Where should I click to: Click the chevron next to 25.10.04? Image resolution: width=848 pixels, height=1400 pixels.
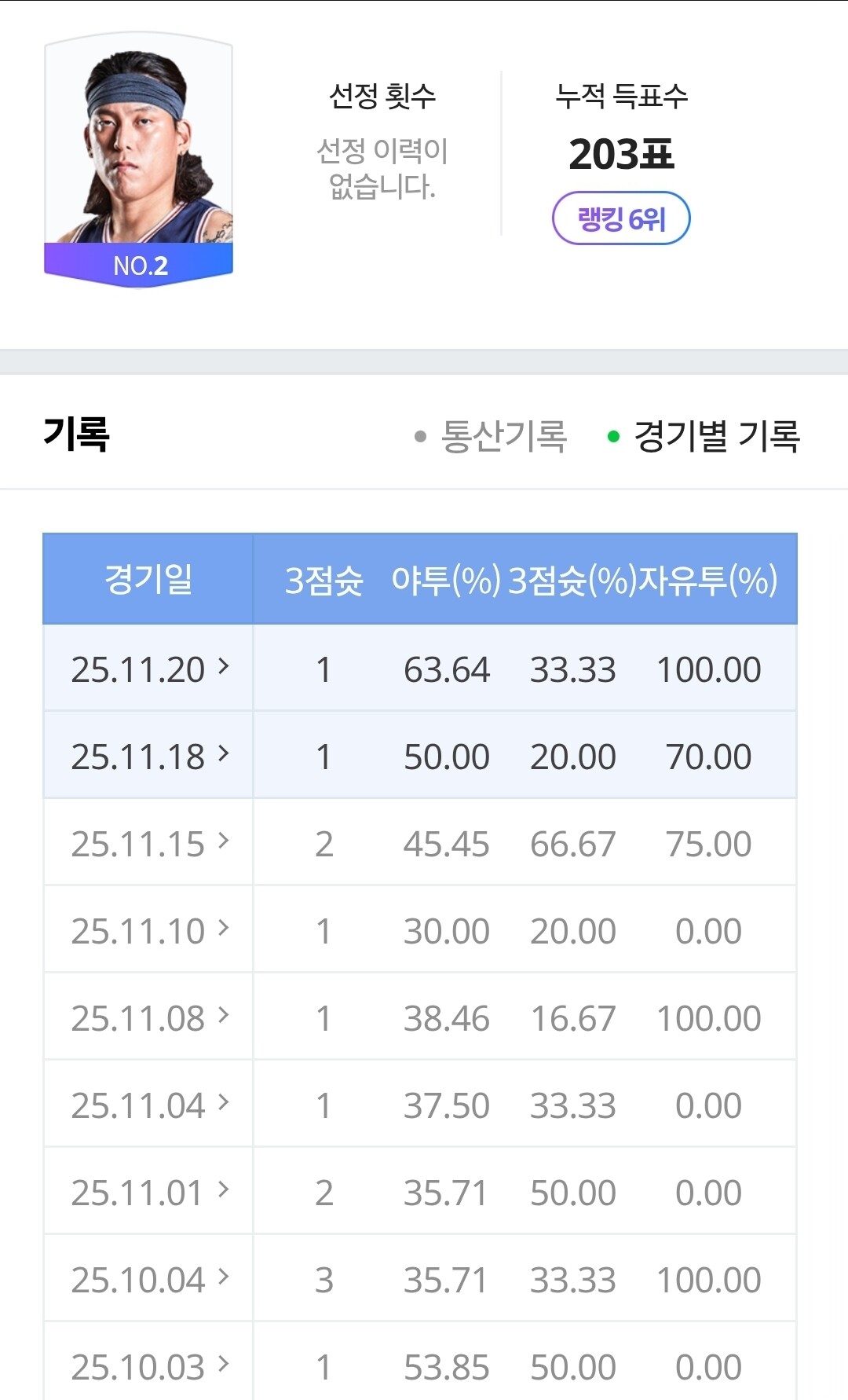(x=224, y=1277)
